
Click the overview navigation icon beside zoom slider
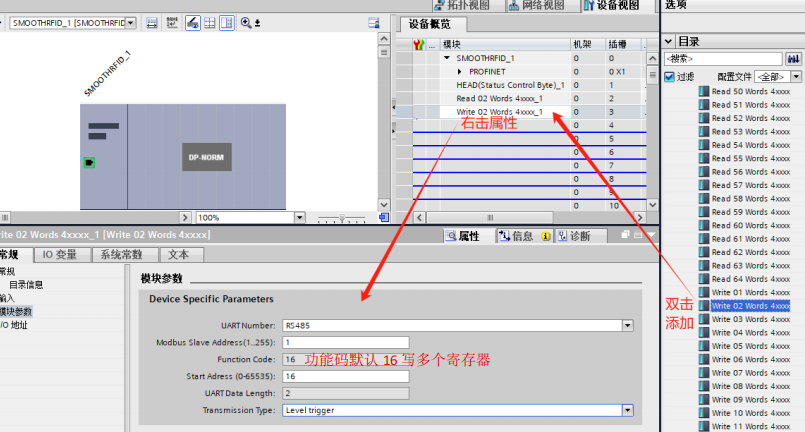click(x=384, y=217)
